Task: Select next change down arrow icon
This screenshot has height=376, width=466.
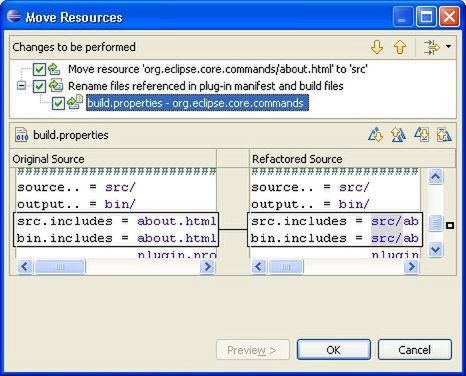Action: tap(377, 47)
